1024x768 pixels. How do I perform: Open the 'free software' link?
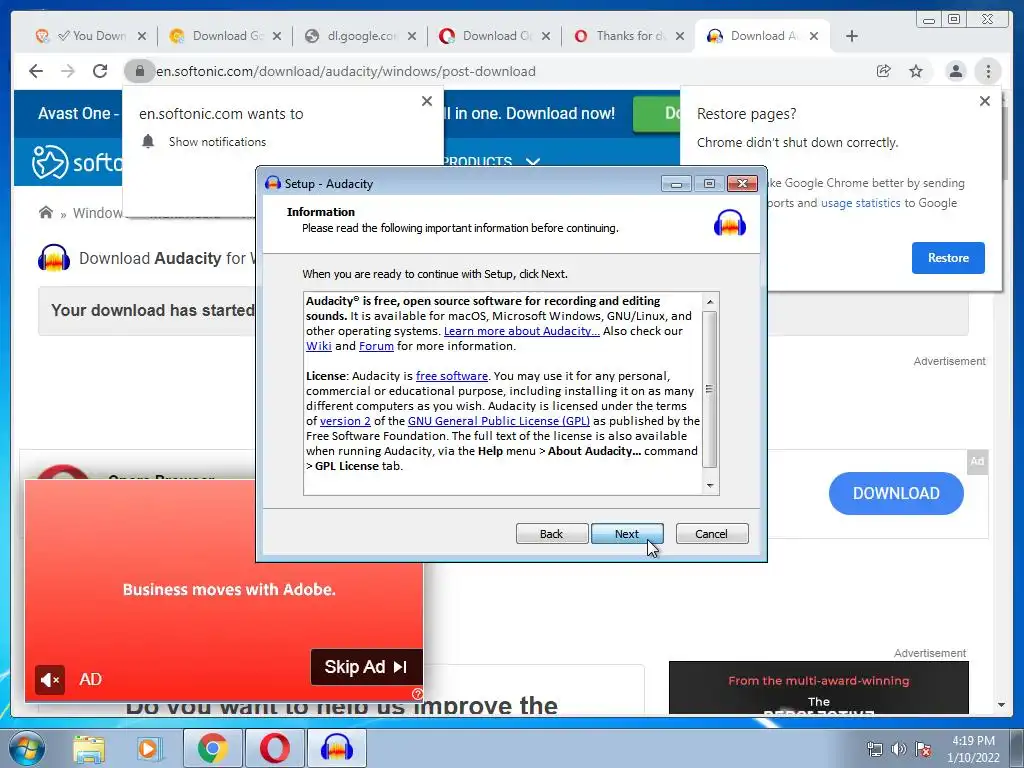click(452, 376)
